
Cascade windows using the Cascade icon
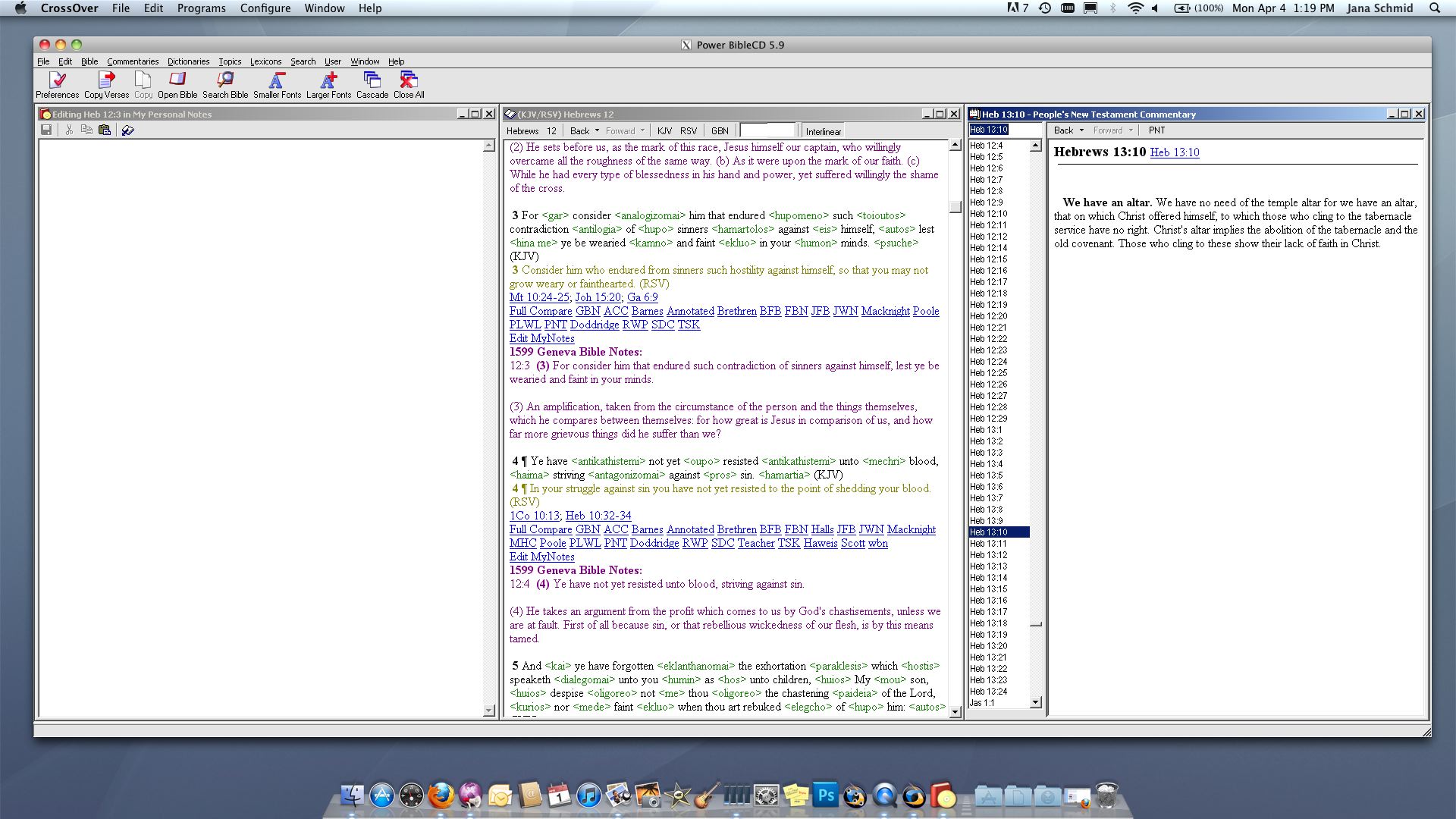click(371, 83)
